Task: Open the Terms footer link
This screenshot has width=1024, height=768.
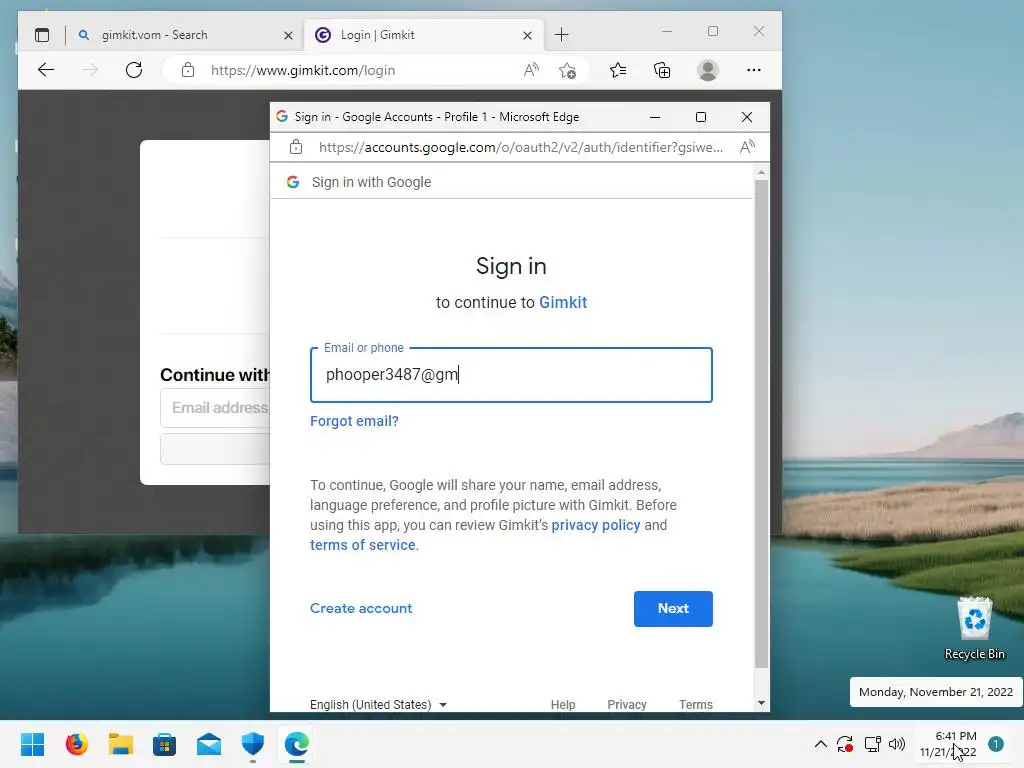Action: [696, 705]
